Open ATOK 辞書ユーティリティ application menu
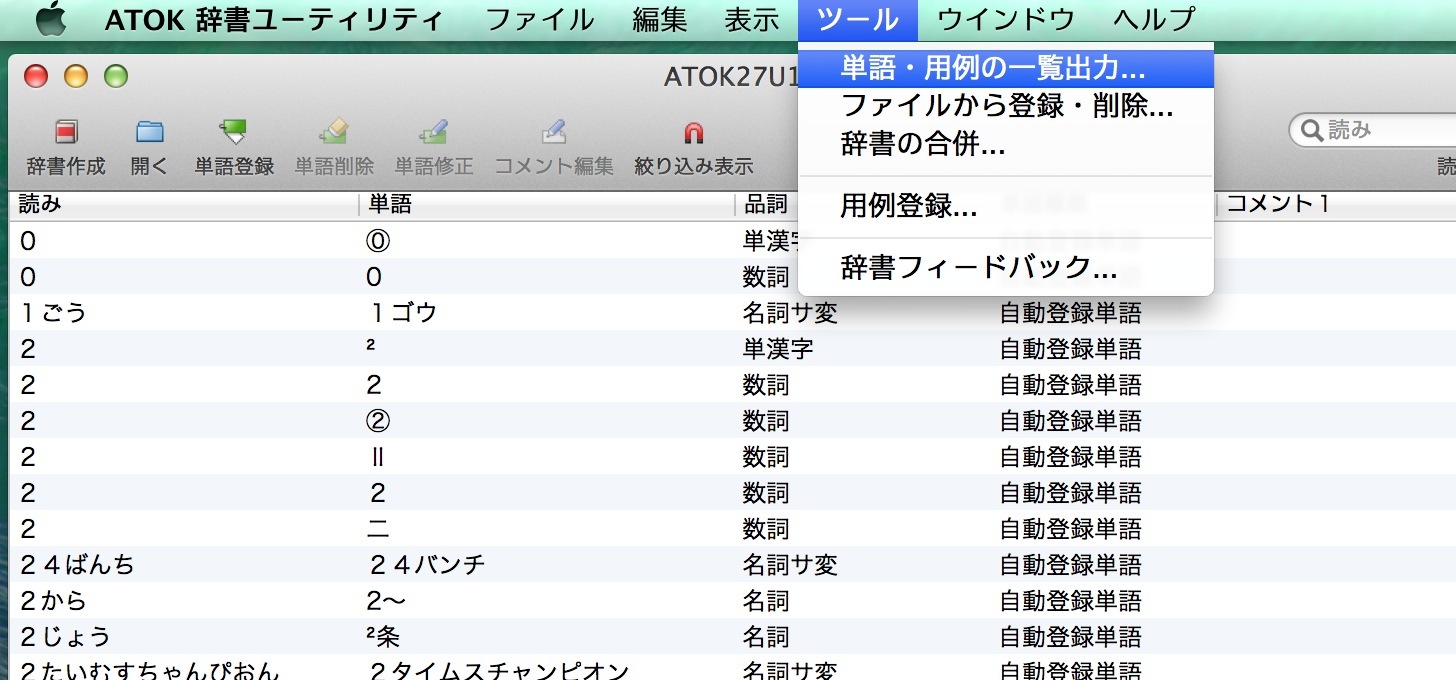1456x680 pixels. pos(274,19)
